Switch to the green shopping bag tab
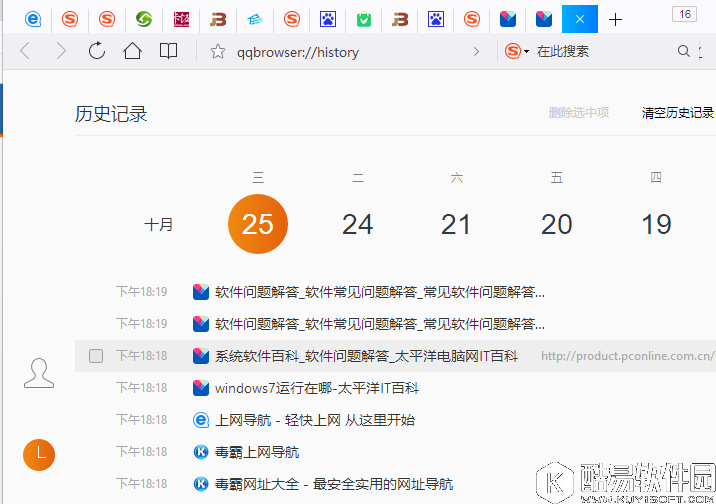The height and width of the screenshot is (504, 716). [364, 19]
